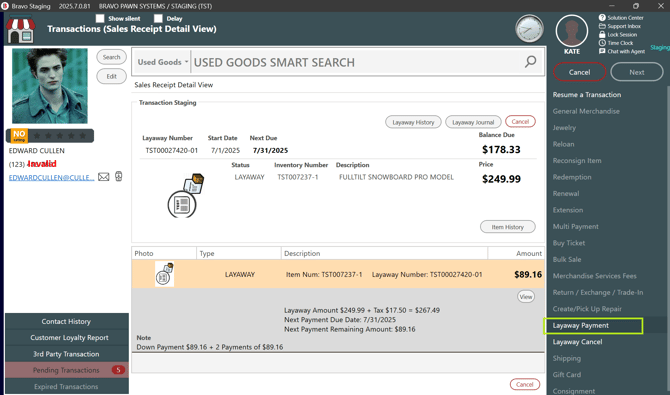Select General Merchandise
Screen dimensions: 670x395
(x=586, y=111)
